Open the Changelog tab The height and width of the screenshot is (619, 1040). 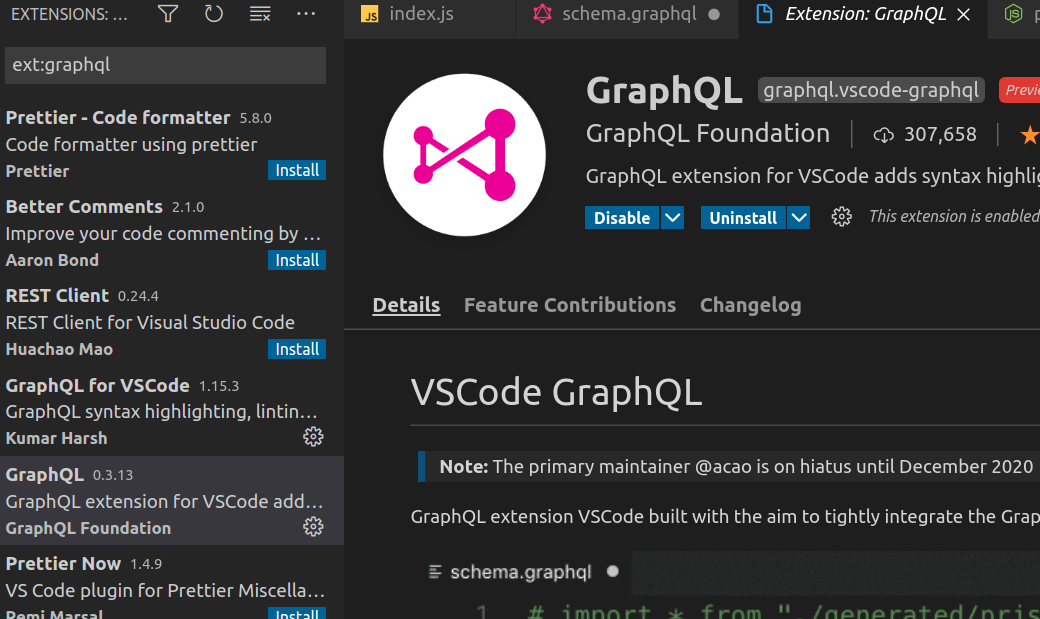pyautogui.click(x=750, y=305)
